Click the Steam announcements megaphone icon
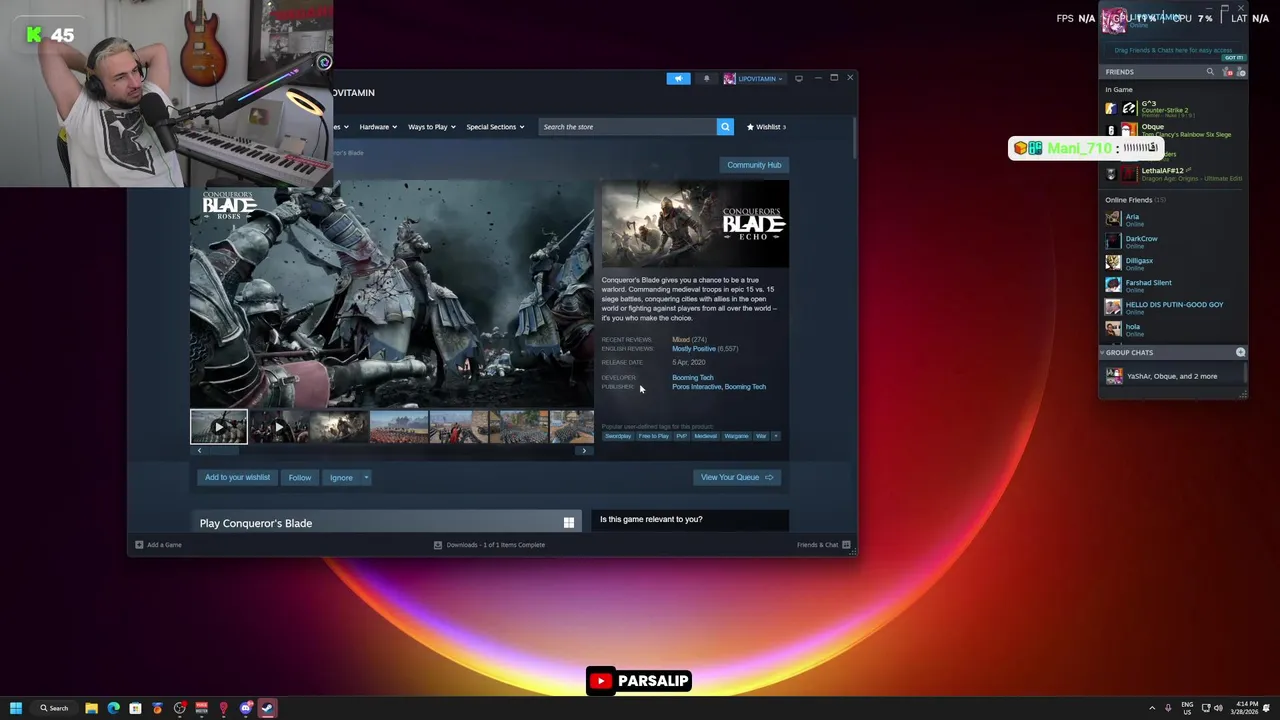This screenshot has width=1280, height=720. tap(678, 78)
